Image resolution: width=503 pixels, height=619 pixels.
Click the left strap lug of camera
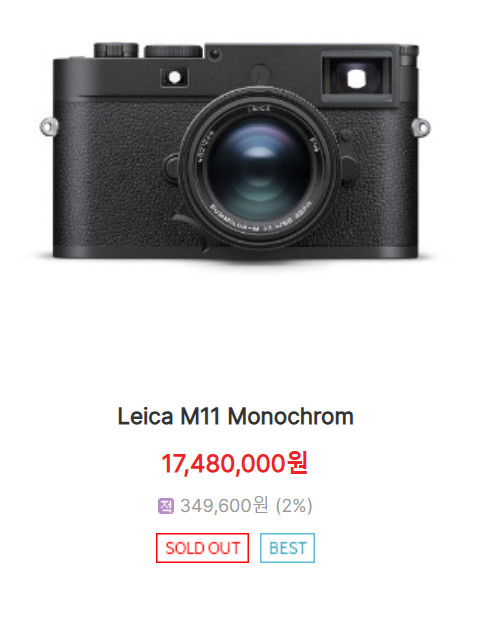click(49, 127)
